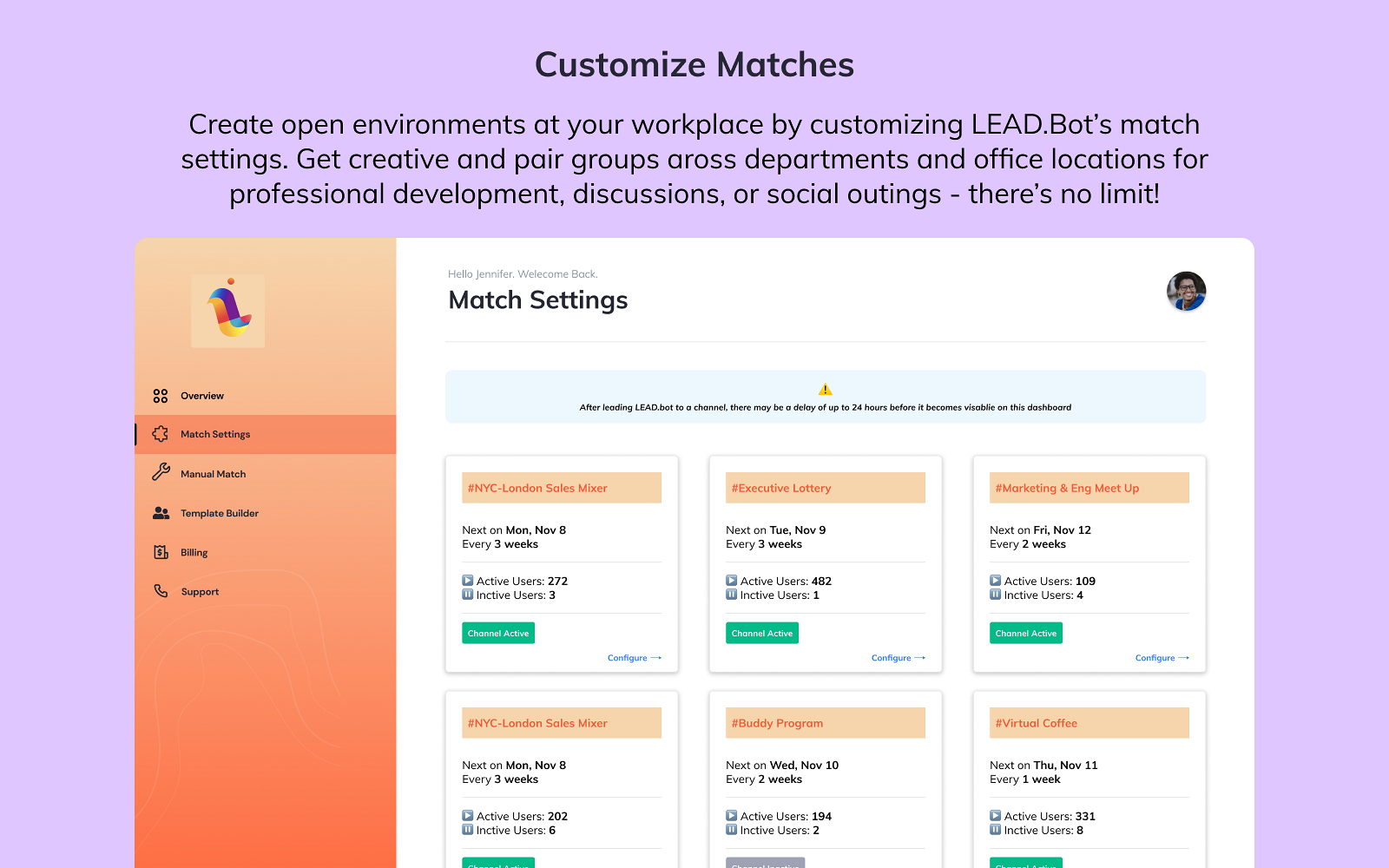Click the Support phone icon
This screenshot has width=1389, height=868.
[x=161, y=591]
